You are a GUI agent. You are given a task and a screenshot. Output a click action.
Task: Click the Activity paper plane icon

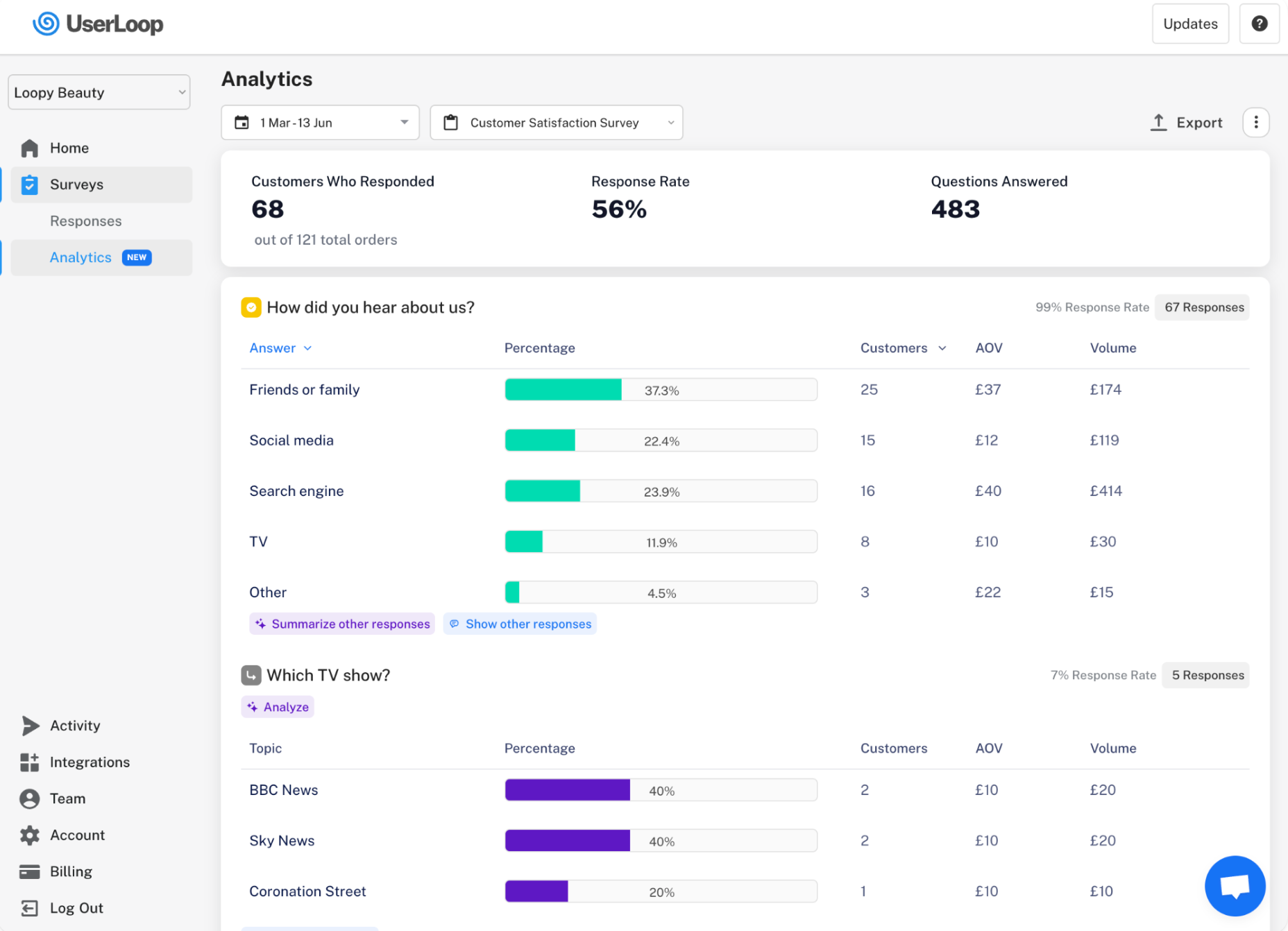[x=30, y=726]
